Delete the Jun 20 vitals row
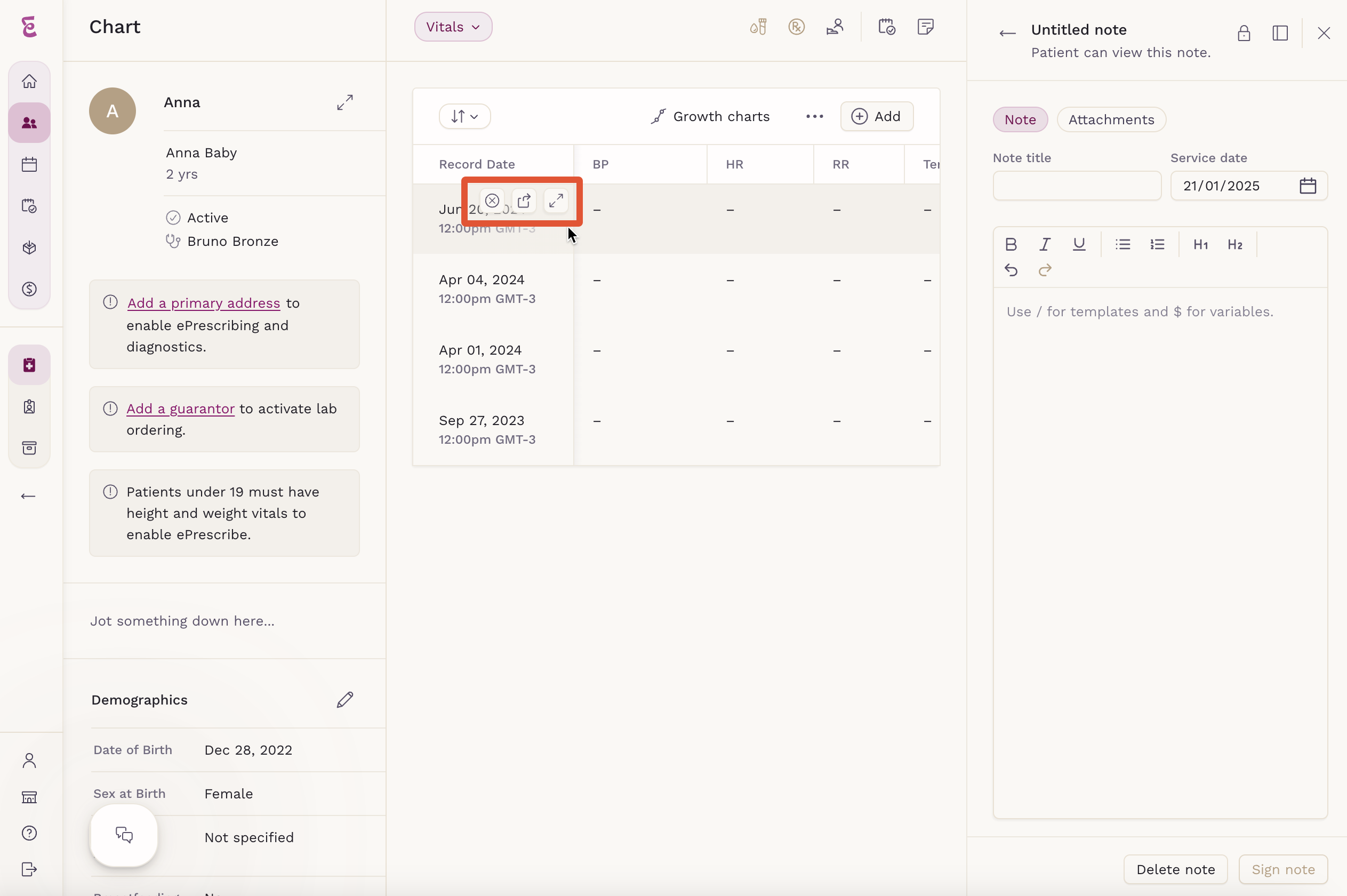 (492, 201)
